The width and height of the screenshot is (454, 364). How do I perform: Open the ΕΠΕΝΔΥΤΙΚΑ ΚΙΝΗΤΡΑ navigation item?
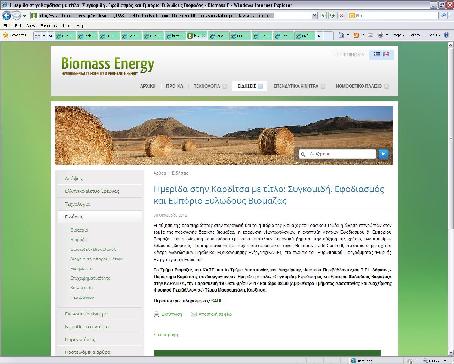coord(296,86)
